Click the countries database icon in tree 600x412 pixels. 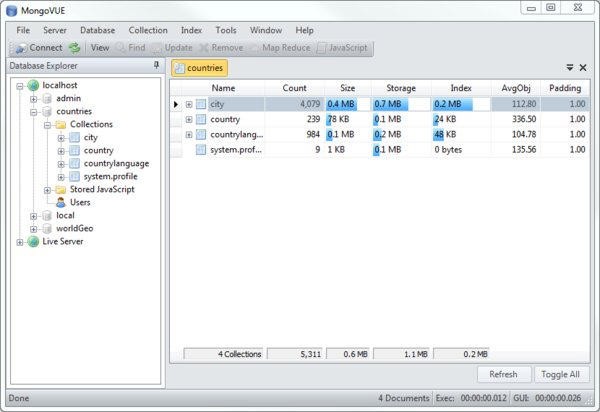(x=47, y=112)
